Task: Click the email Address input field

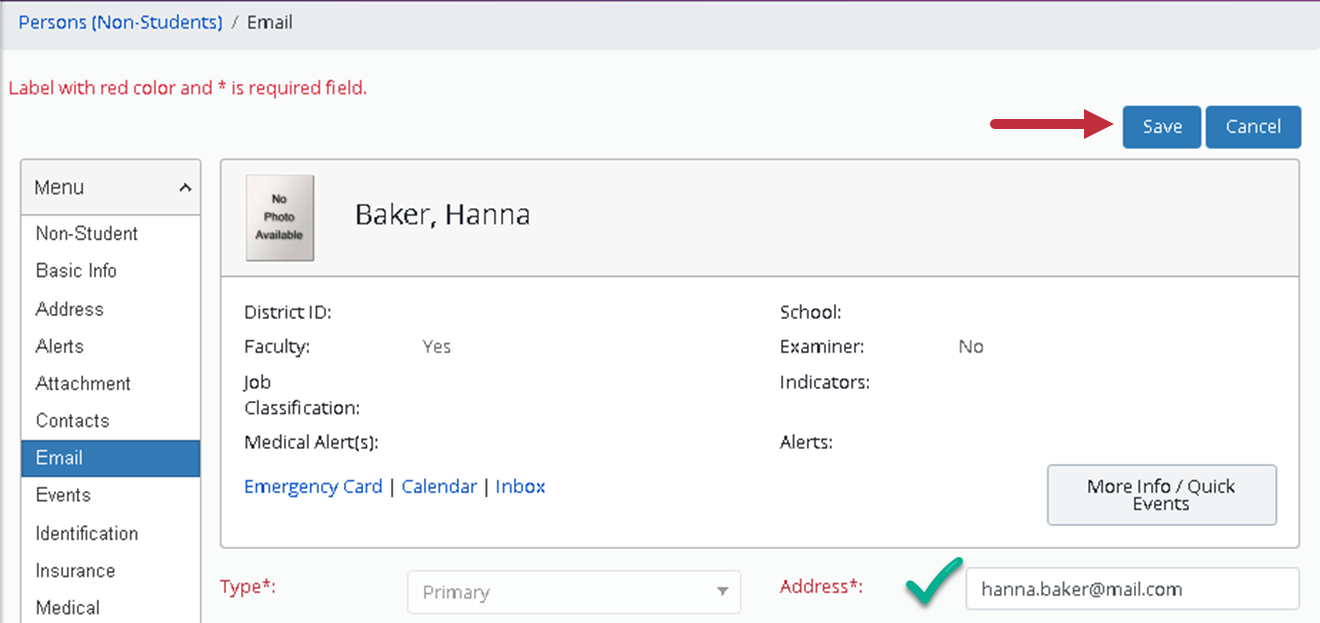Action: [1130, 589]
